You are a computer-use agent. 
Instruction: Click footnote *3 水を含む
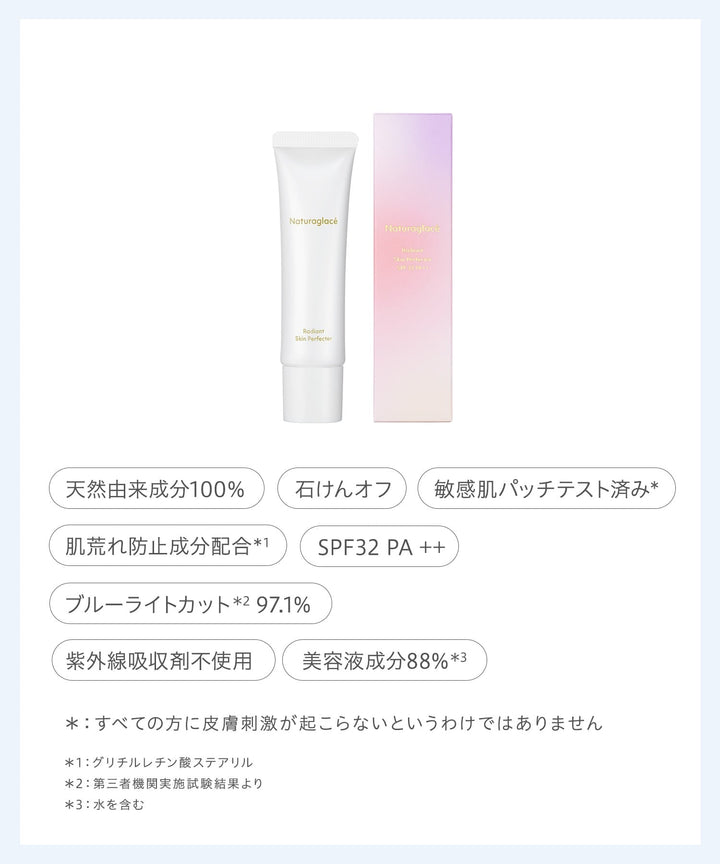(104, 804)
